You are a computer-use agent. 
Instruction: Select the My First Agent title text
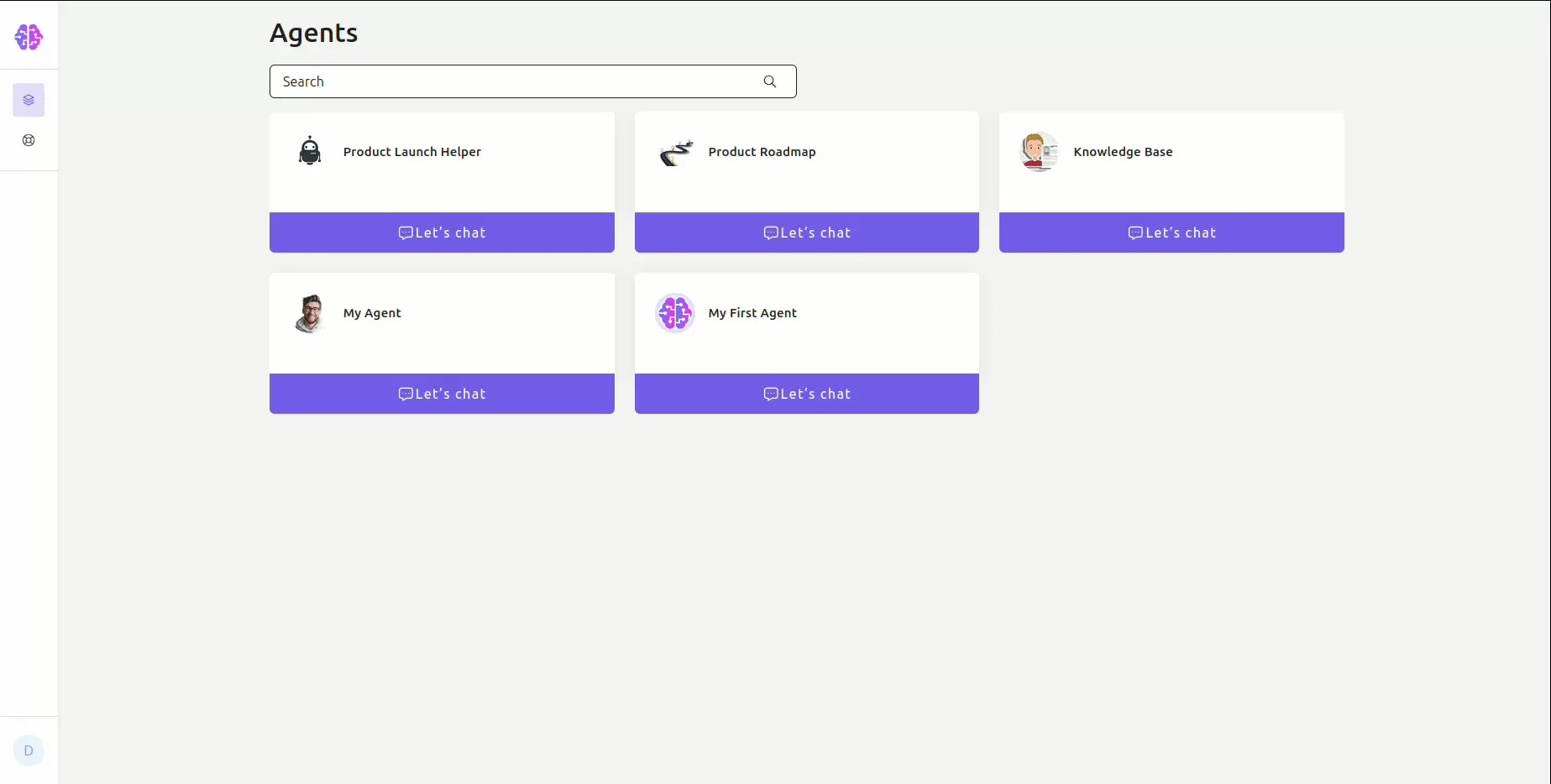click(752, 313)
